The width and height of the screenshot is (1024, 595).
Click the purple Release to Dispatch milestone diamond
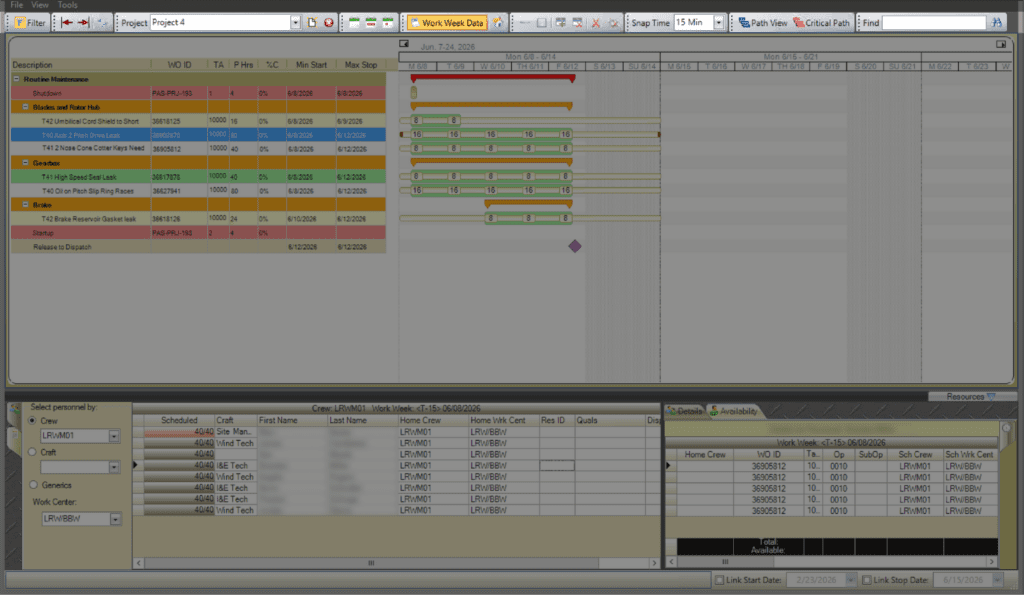point(575,246)
